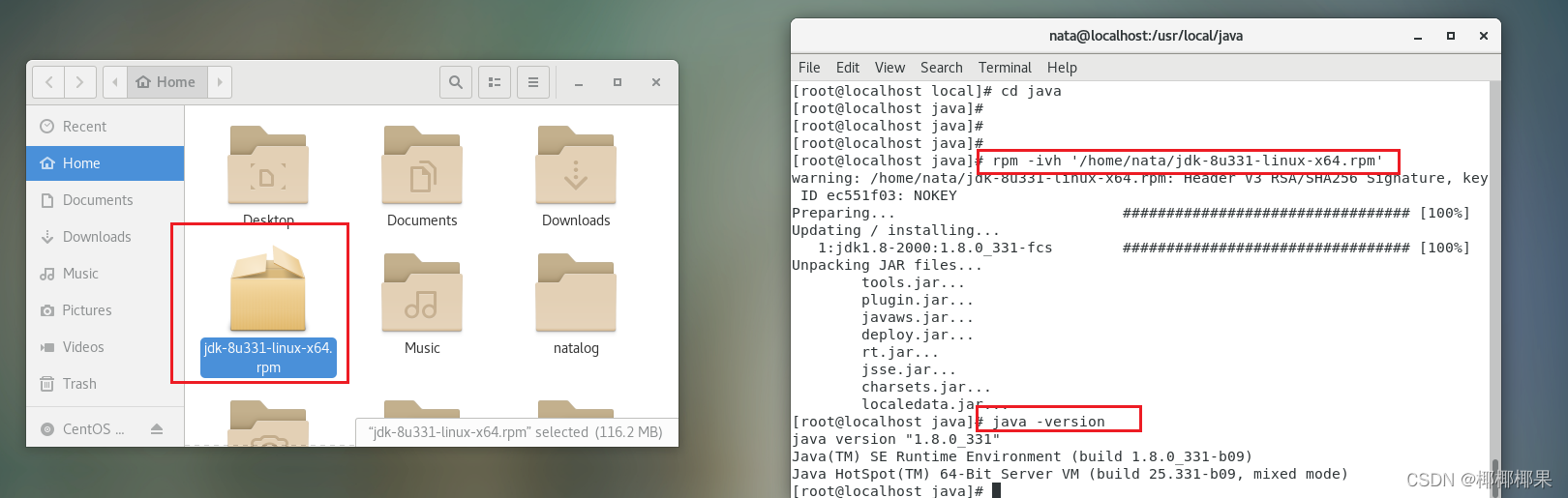Click the 'tools.jar...' output line
The width and height of the screenshot is (1568, 498).
tap(913, 282)
